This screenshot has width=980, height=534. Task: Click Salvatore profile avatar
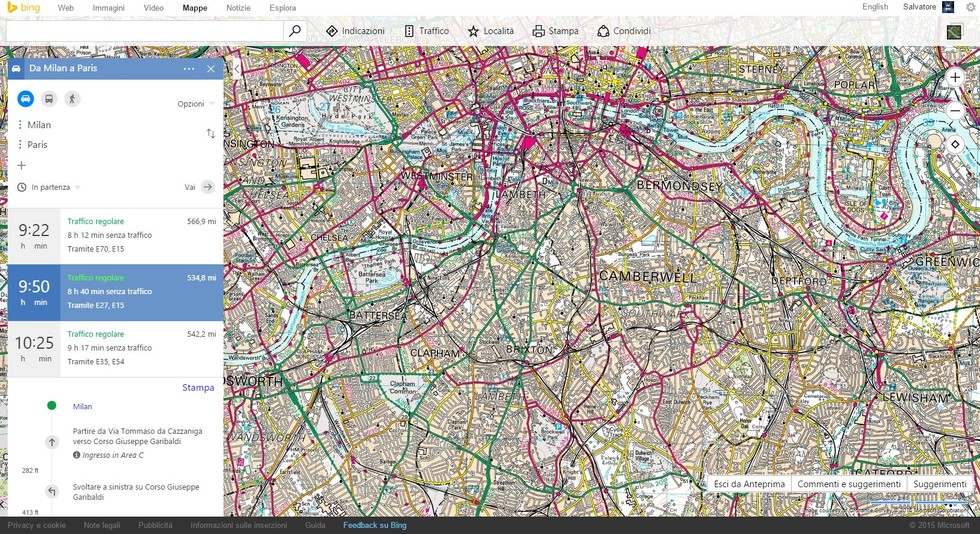(x=948, y=7)
